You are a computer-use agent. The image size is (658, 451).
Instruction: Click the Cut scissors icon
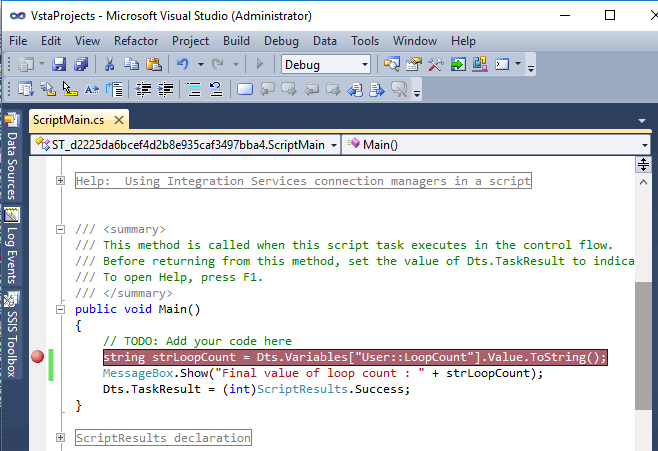tap(109, 65)
